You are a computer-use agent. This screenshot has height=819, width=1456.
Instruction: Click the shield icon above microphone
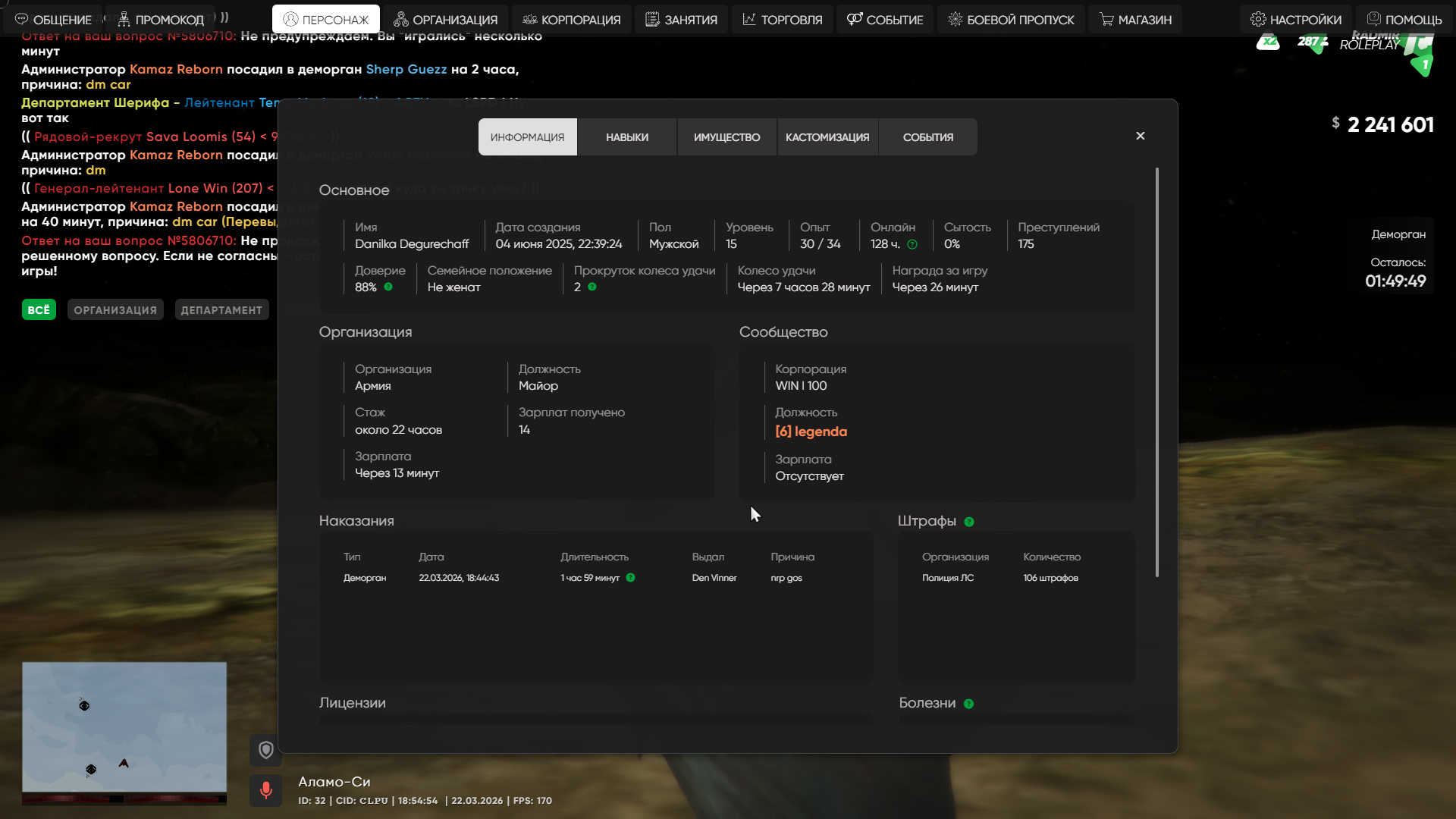tap(266, 750)
